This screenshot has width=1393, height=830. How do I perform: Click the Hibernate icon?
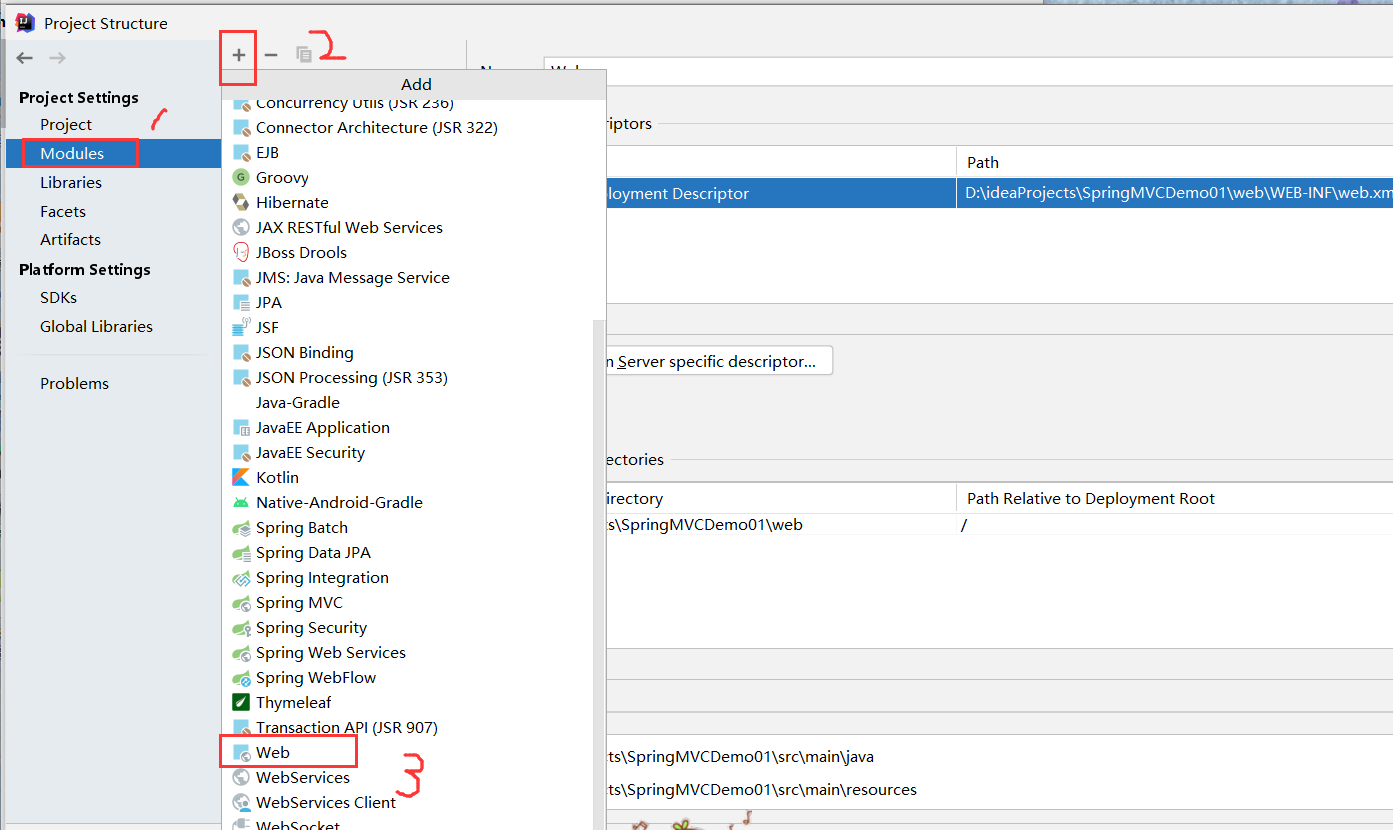241,203
